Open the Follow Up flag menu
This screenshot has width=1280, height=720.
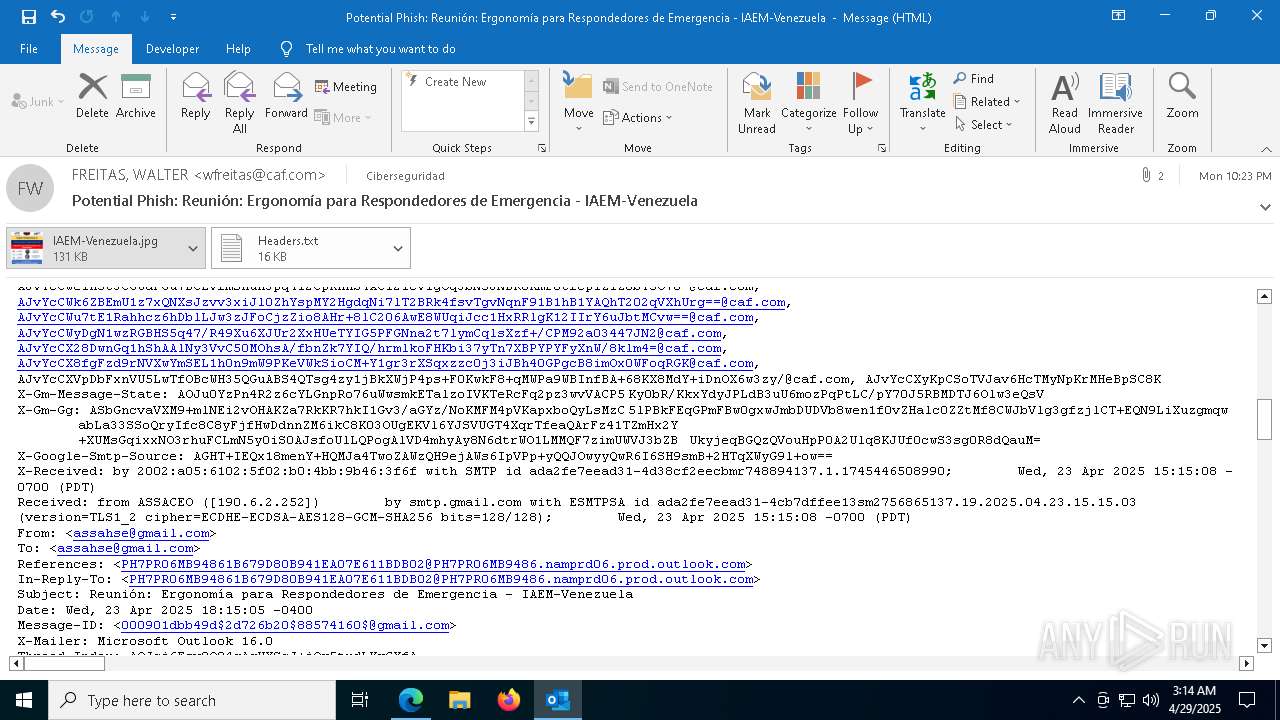tap(860, 103)
